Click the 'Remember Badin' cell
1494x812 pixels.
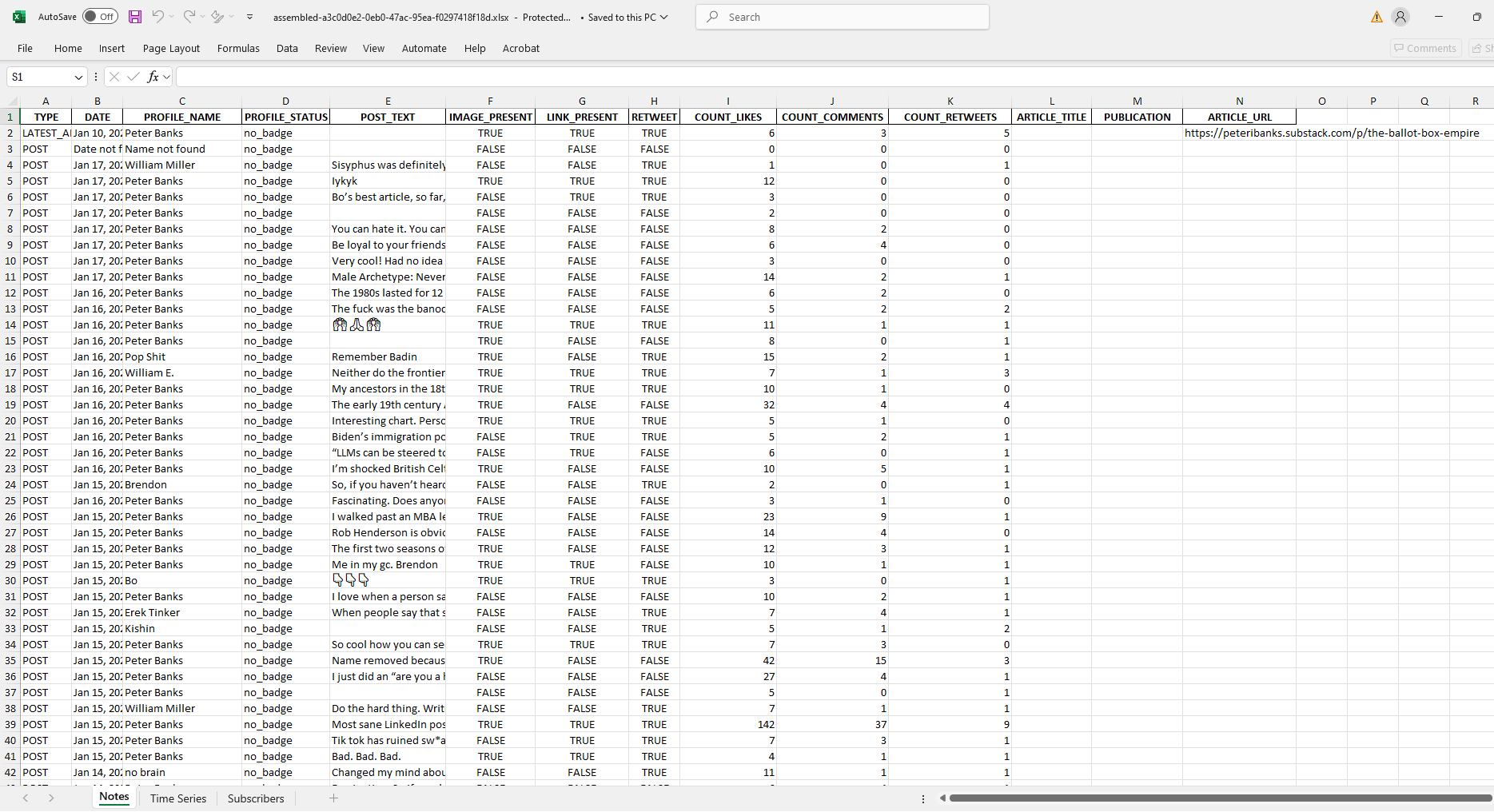click(388, 356)
